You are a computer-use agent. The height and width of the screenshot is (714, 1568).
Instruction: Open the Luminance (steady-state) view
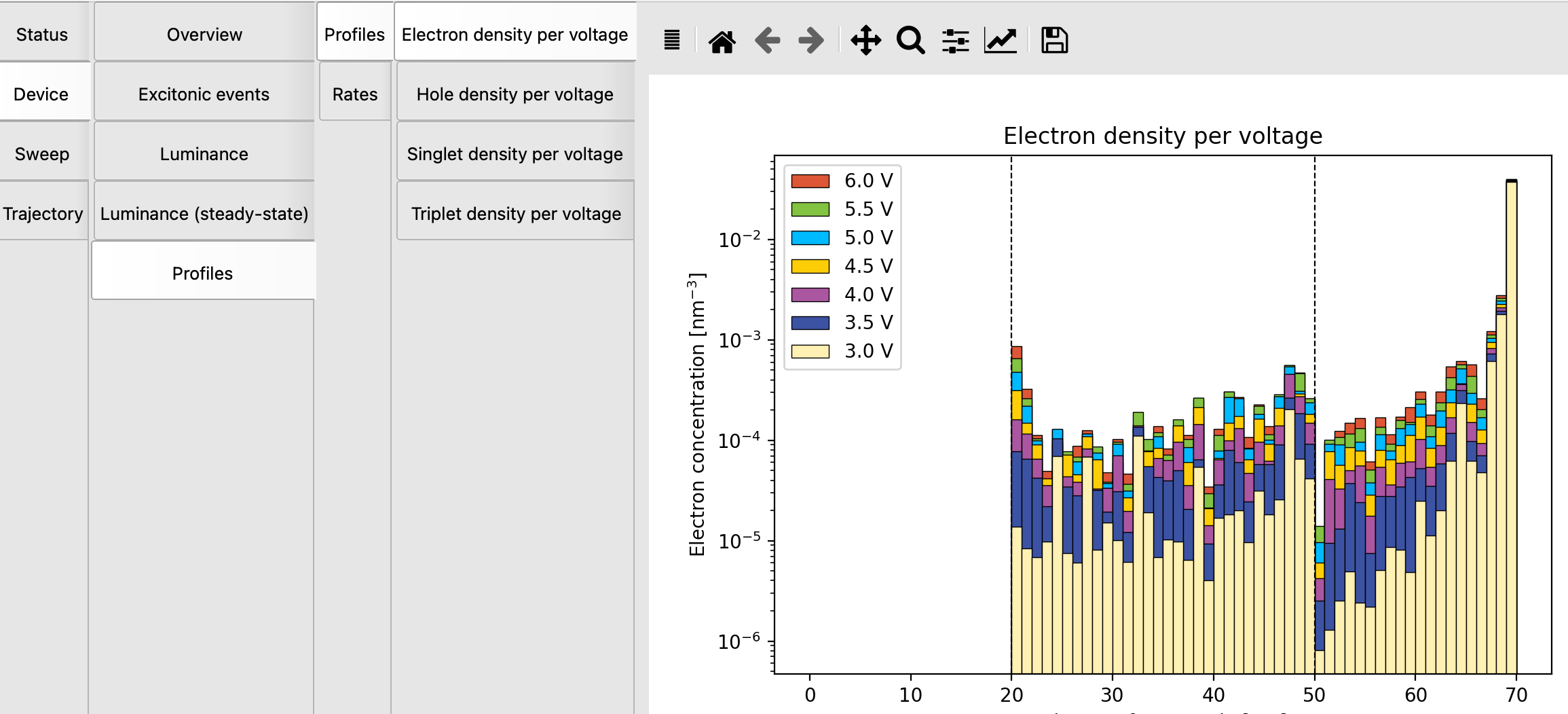tap(204, 213)
